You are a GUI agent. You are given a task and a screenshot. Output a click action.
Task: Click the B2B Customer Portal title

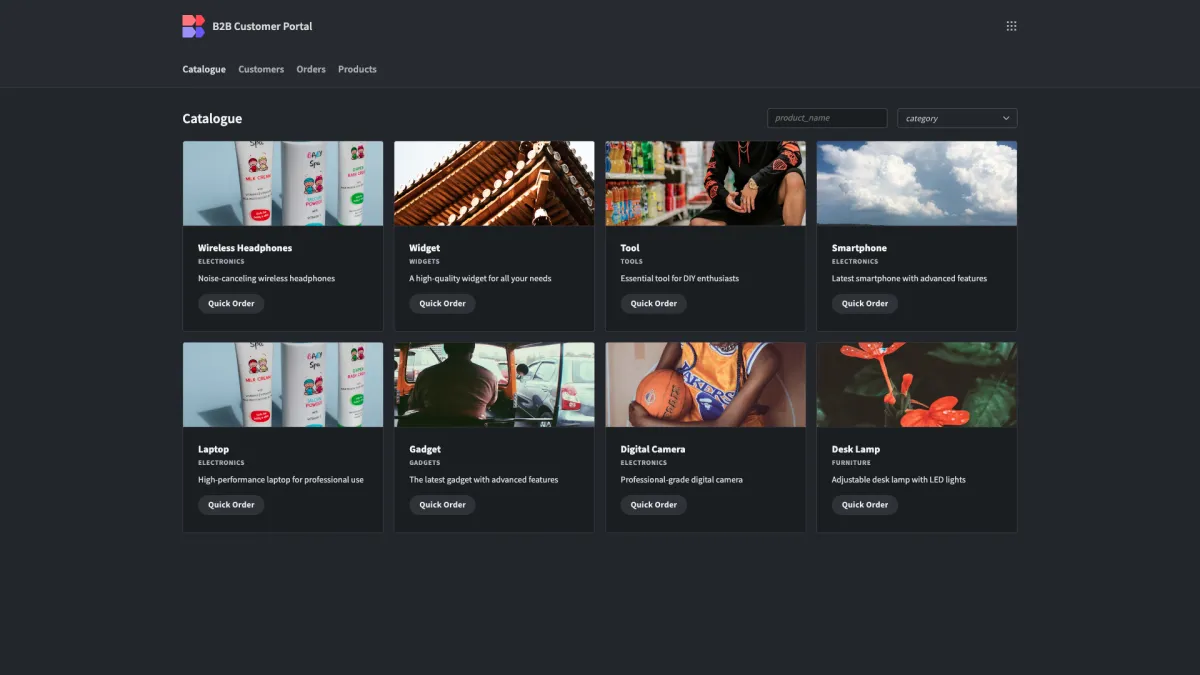(262, 26)
